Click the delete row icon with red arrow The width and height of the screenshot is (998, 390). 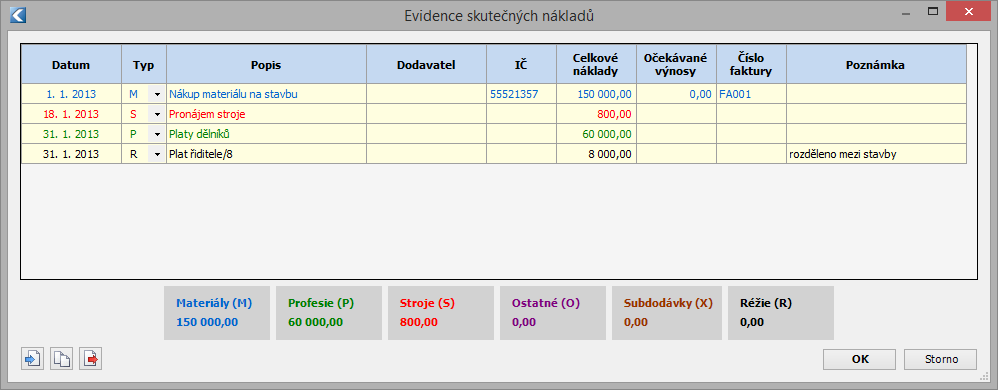pos(90,359)
